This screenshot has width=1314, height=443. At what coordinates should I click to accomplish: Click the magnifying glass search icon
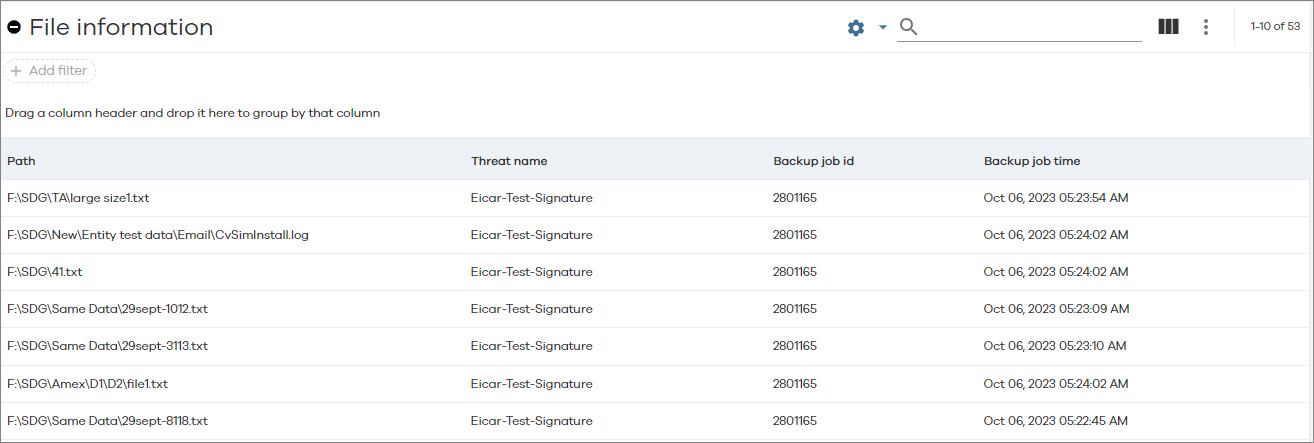click(908, 27)
